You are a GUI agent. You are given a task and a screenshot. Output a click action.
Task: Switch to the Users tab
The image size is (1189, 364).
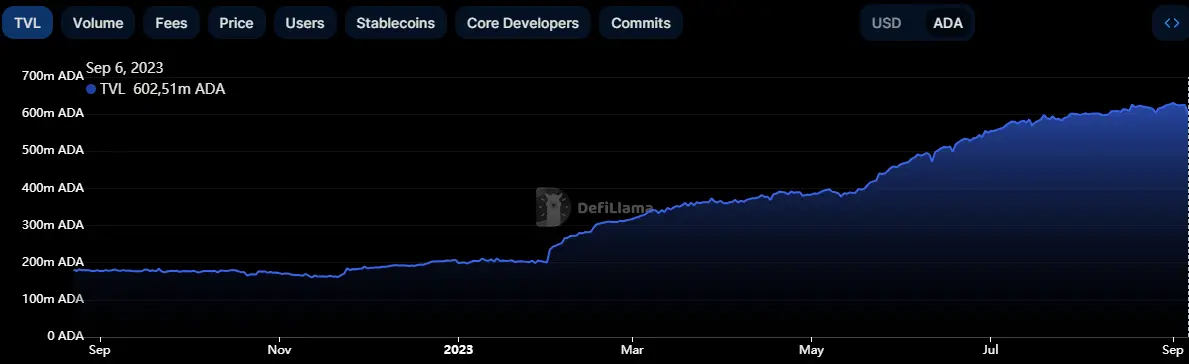[x=305, y=23]
